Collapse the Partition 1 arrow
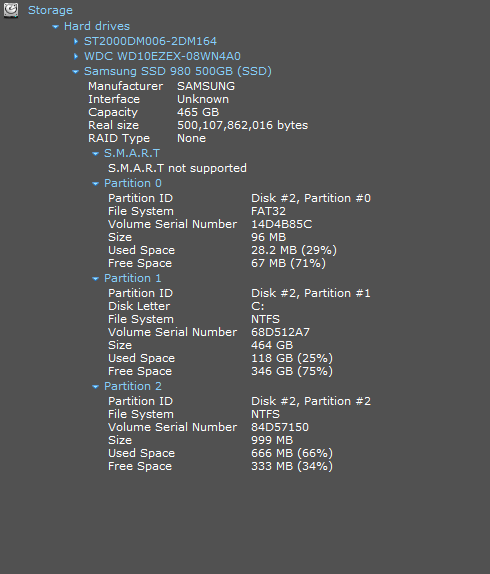This screenshot has height=574, width=490. (96, 279)
